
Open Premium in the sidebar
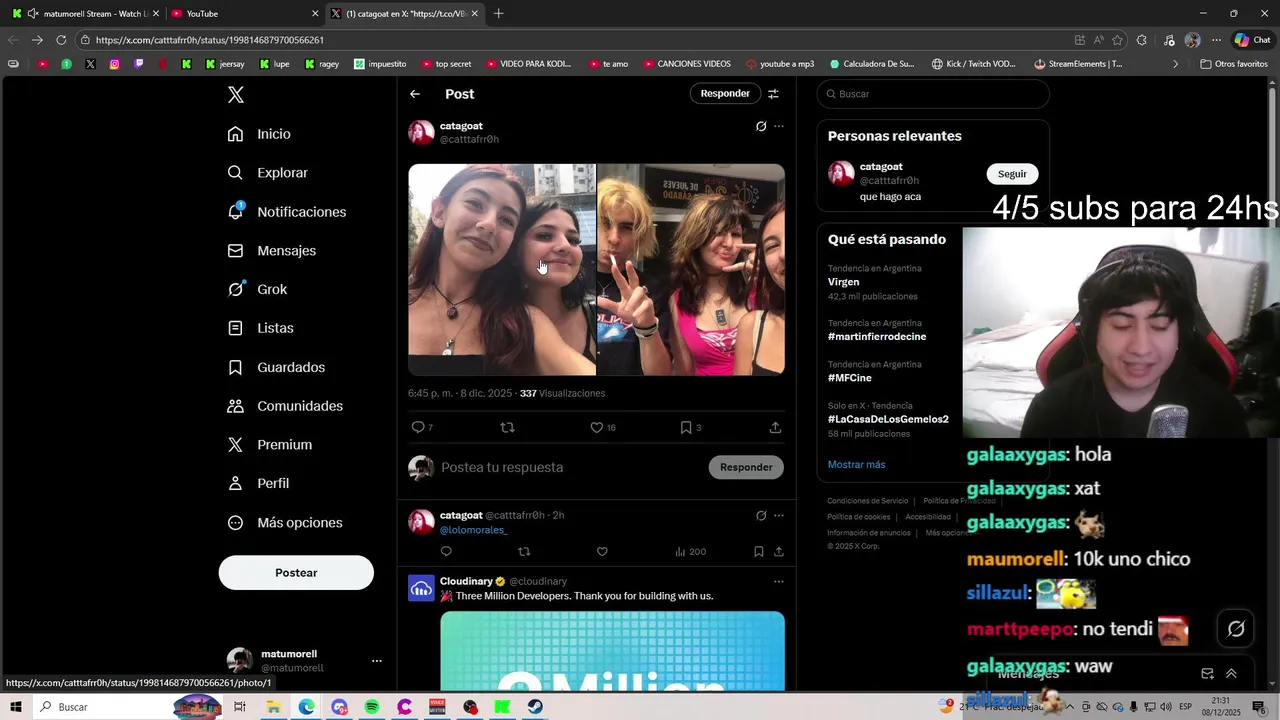[x=269, y=445]
